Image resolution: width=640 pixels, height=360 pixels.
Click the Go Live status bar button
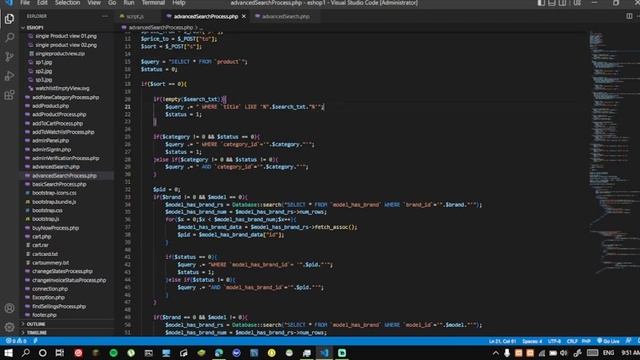608,341
